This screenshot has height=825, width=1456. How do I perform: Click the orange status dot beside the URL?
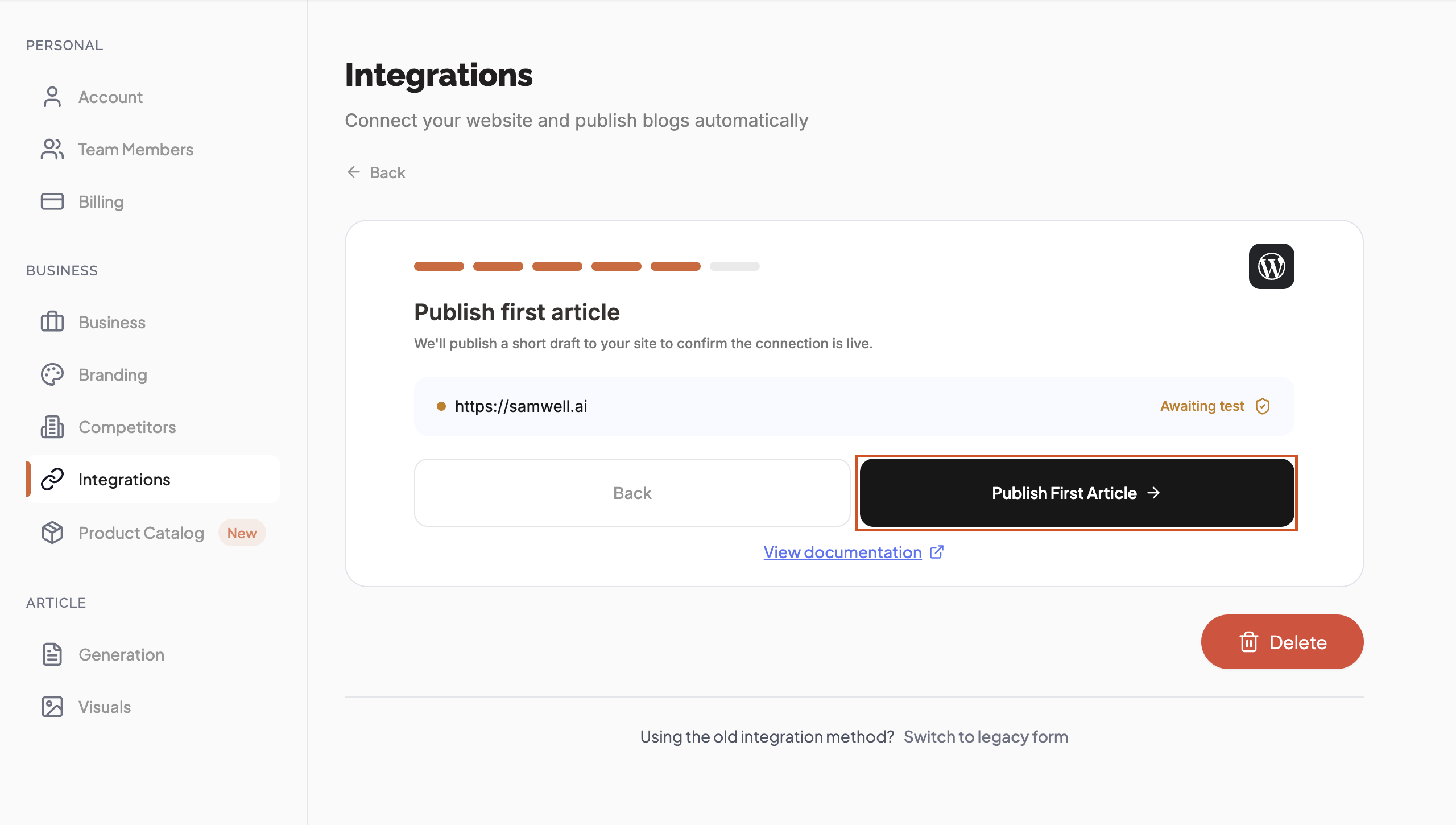[x=441, y=406]
